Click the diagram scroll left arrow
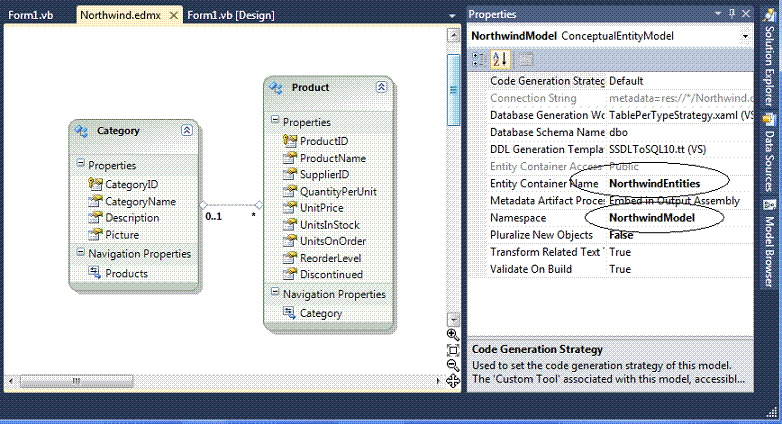Screen dimensions: 782x425 click(x=11, y=381)
